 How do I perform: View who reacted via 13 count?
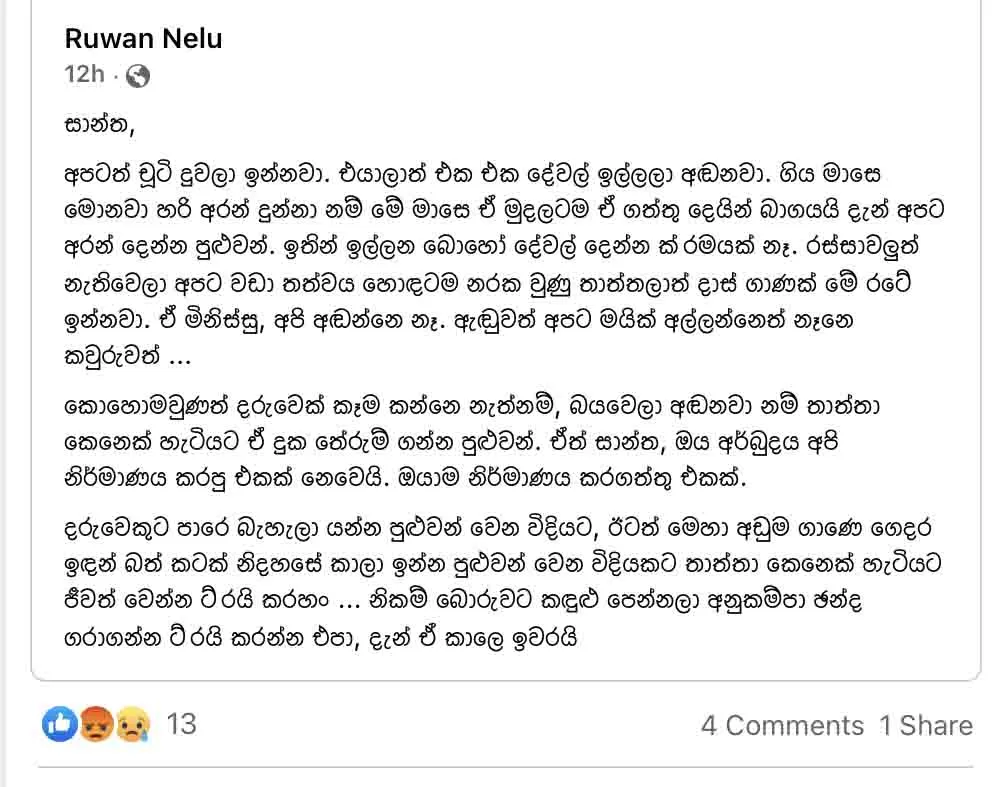(x=181, y=724)
